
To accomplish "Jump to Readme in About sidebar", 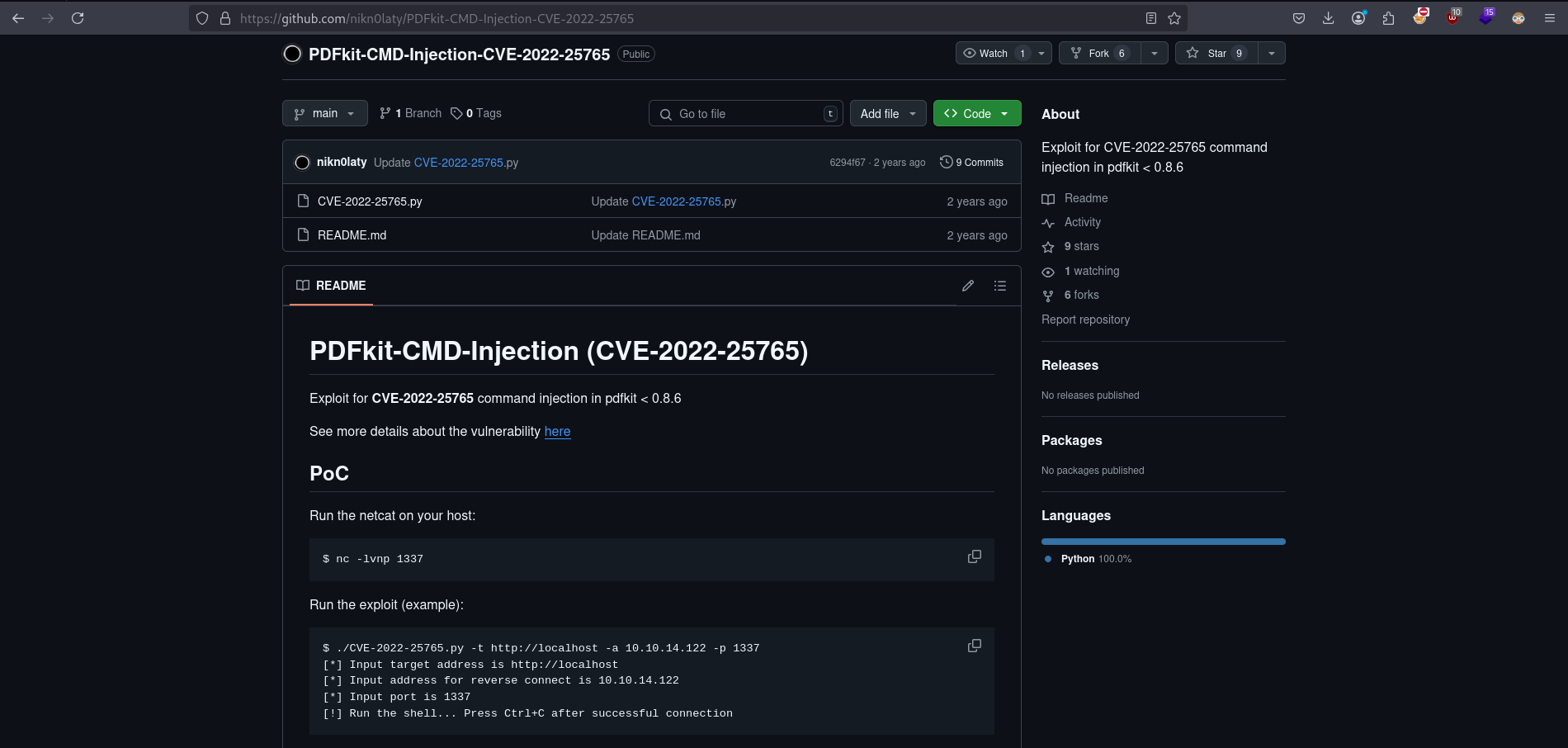I will [x=1086, y=198].
